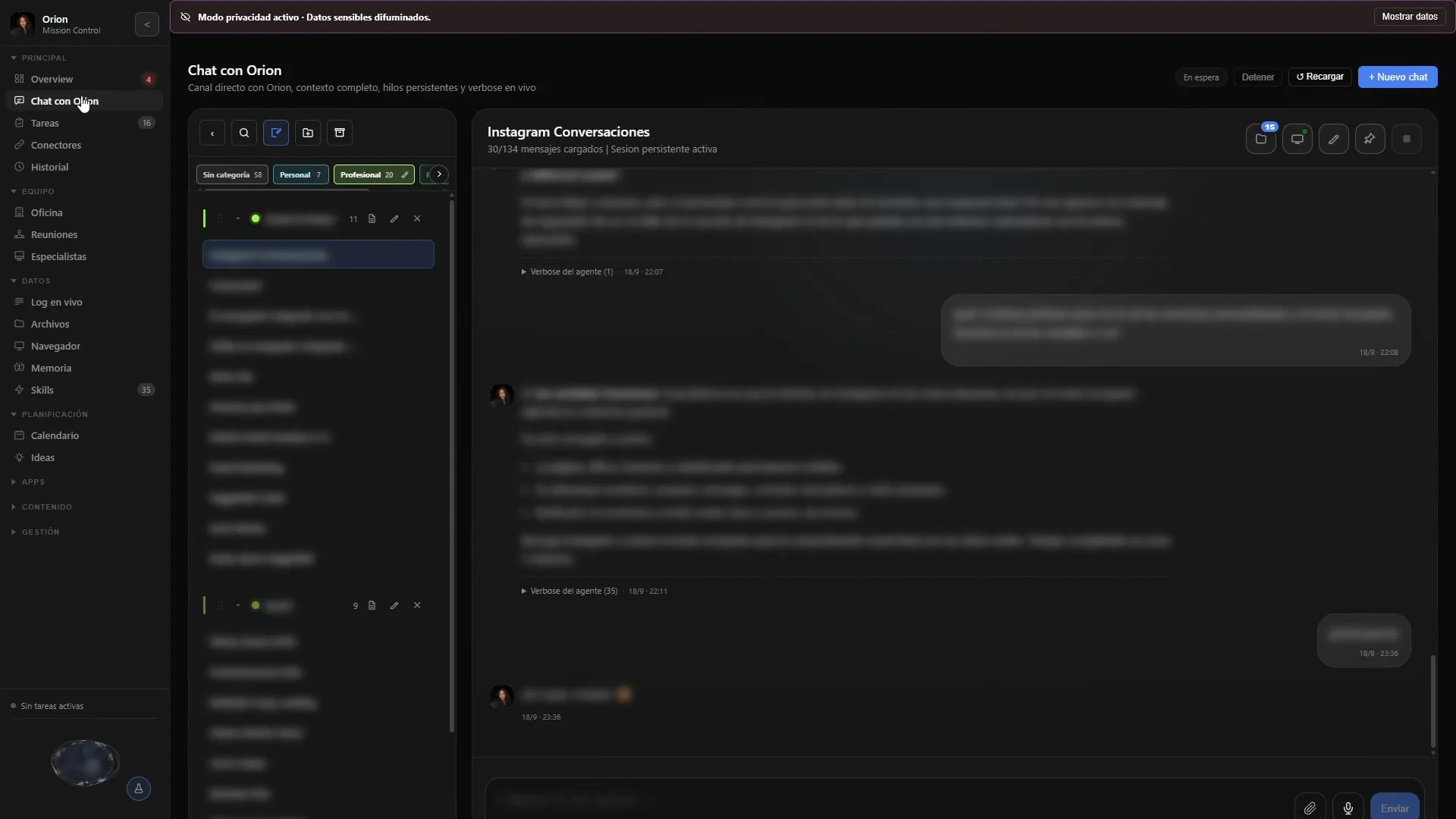Expand the GESTIÓN sidebar section
Viewport: 1456px width, 819px height.
[36, 532]
